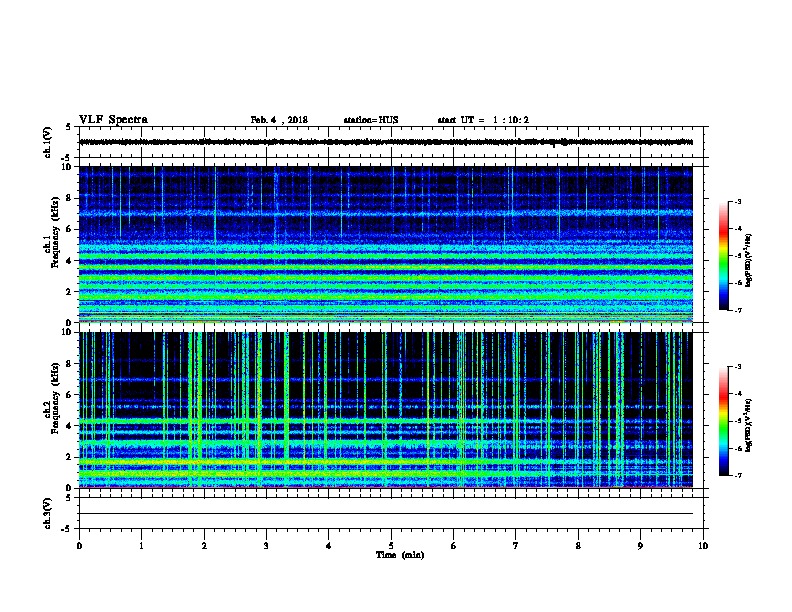The image size is (792, 612).
Task: Click the "-3" tick on ch.2 colorbar
Action: click(737, 367)
